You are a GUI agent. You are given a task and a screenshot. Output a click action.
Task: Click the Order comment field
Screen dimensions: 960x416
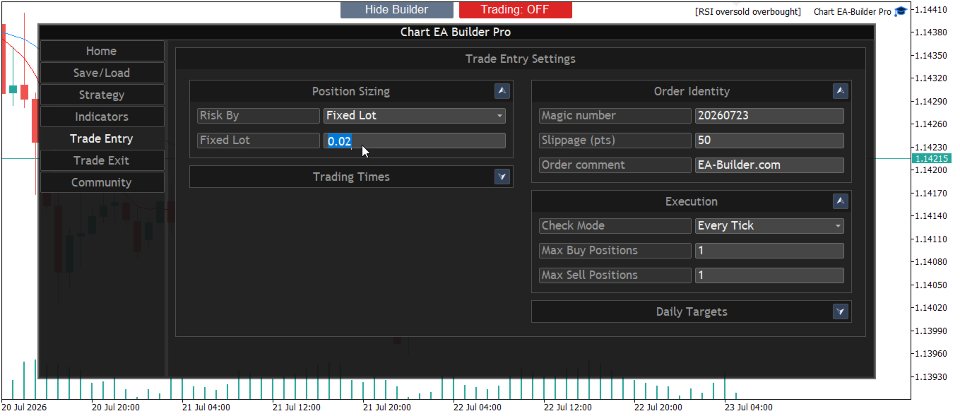coord(769,165)
